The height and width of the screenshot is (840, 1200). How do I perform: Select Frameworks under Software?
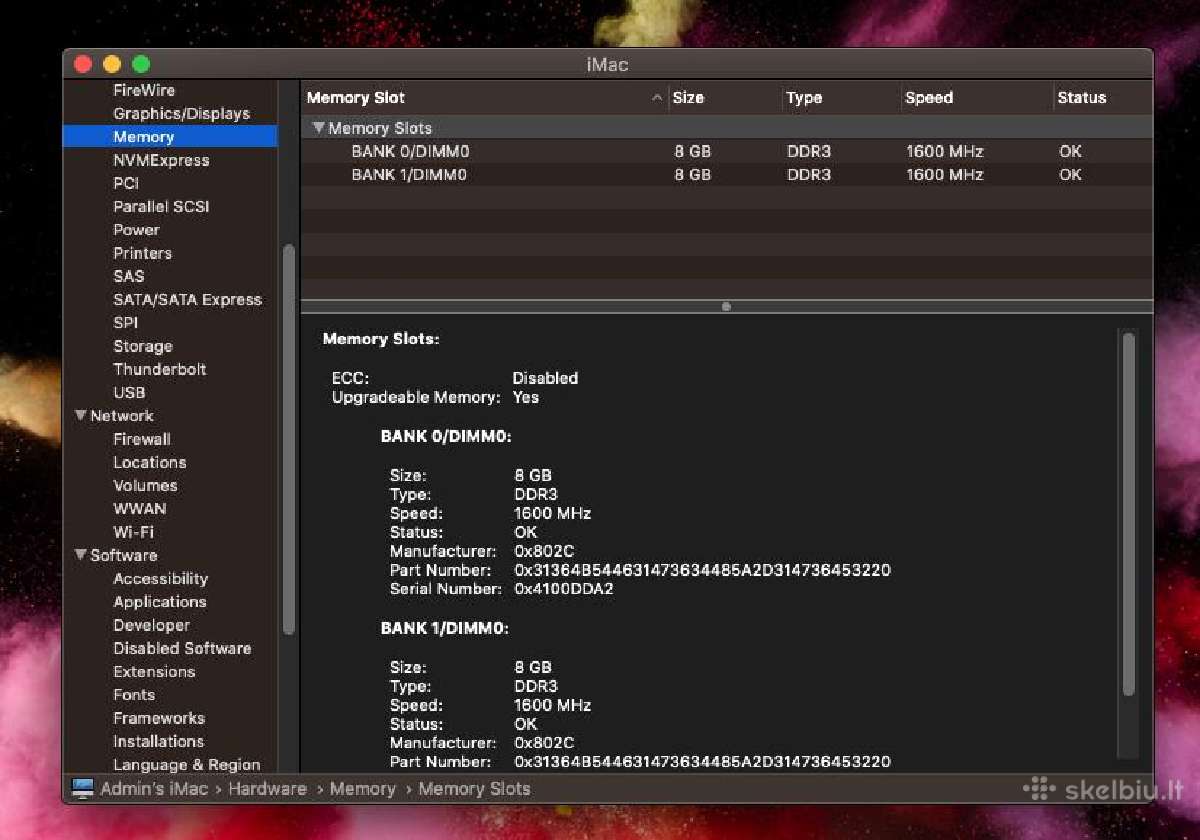pyautogui.click(x=158, y=718)
